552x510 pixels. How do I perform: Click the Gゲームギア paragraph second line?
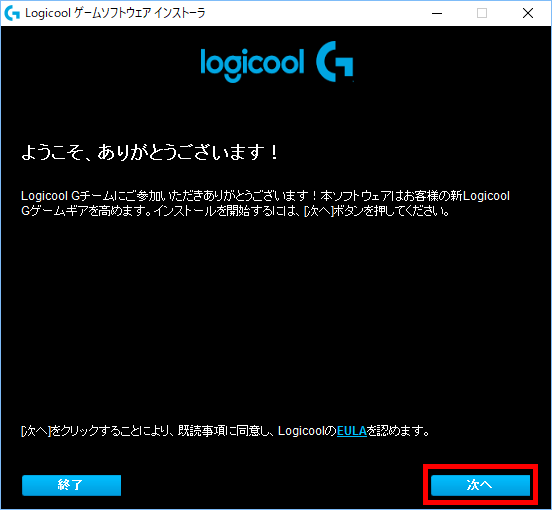point(235,211)
